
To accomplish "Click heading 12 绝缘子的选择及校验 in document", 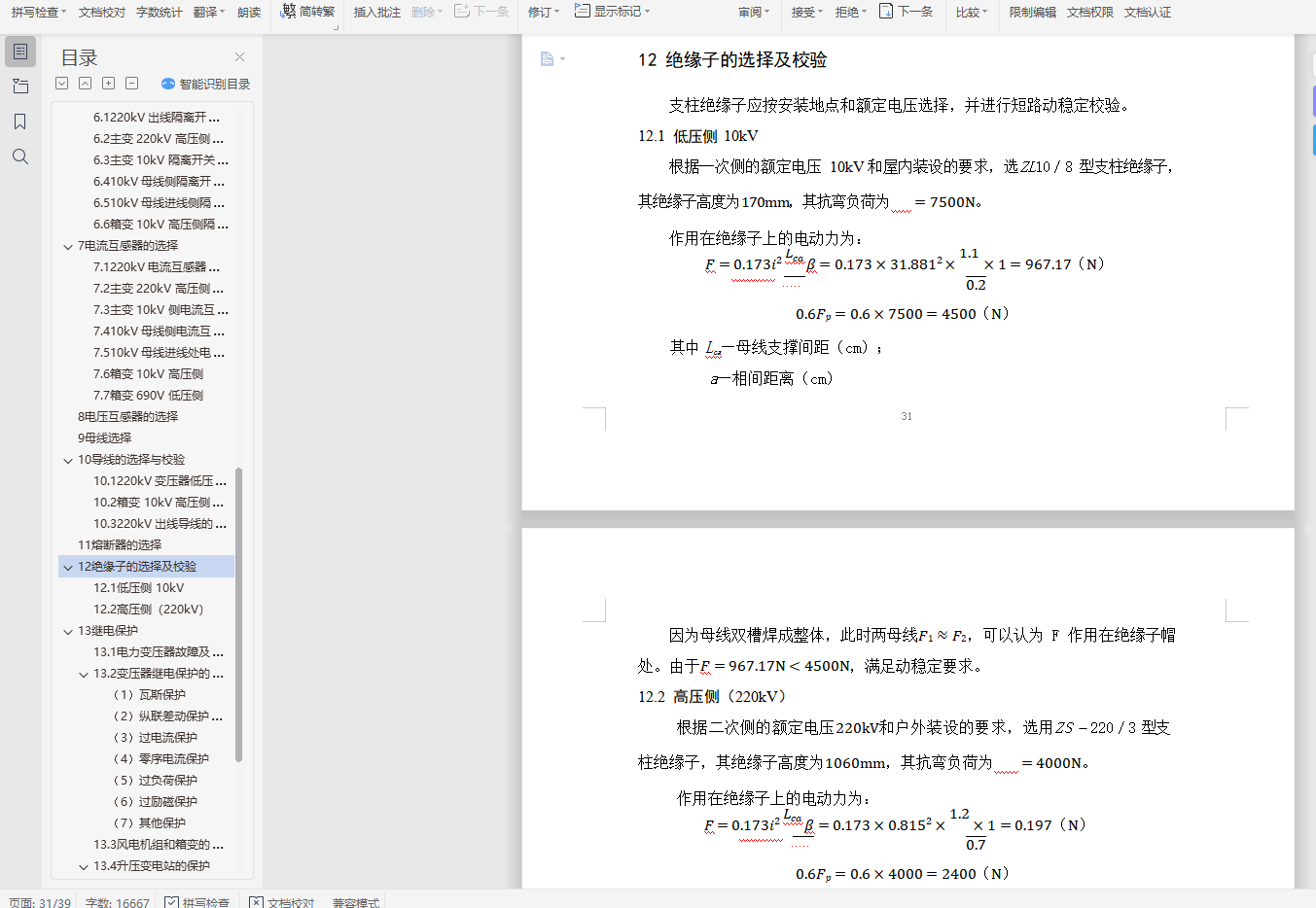I will (x=732, y=60).
